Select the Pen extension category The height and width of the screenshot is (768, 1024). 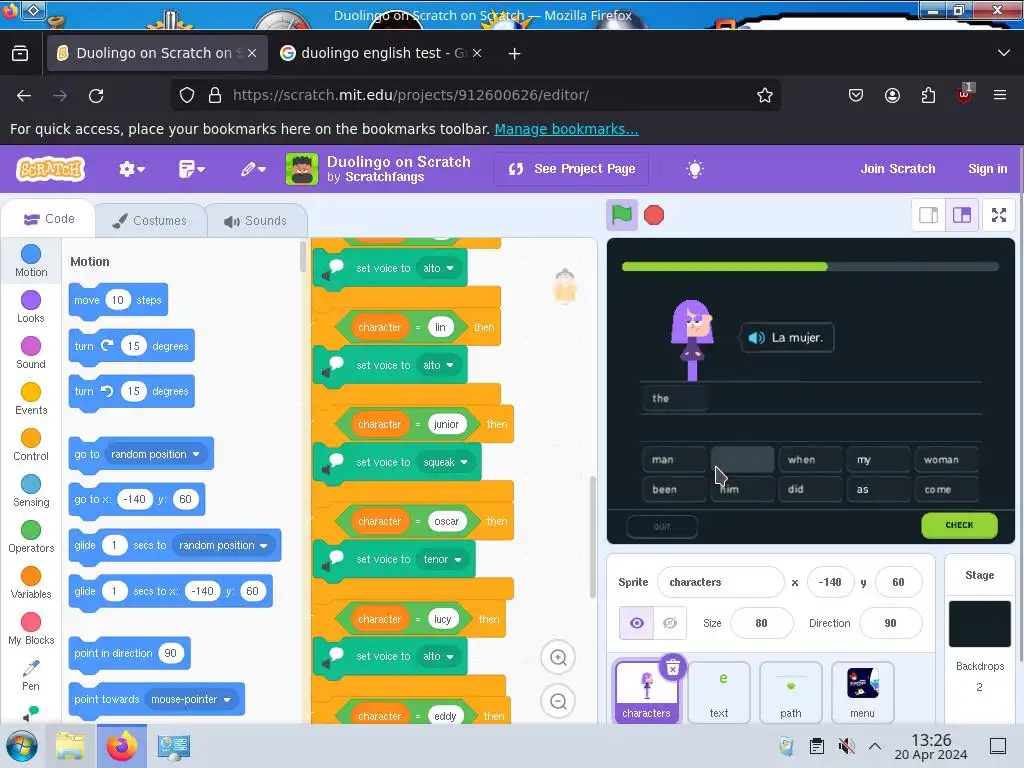coord(31,675)
